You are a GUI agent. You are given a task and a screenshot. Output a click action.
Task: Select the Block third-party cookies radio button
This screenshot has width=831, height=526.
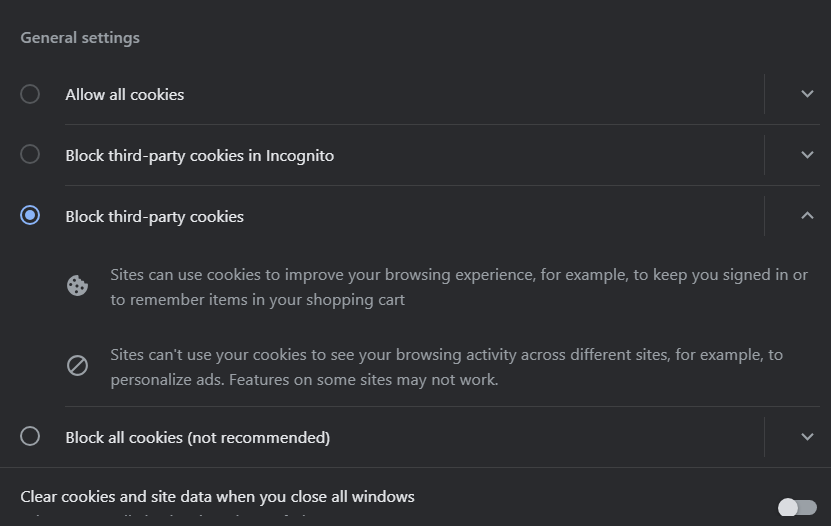[x=30, y=215]
